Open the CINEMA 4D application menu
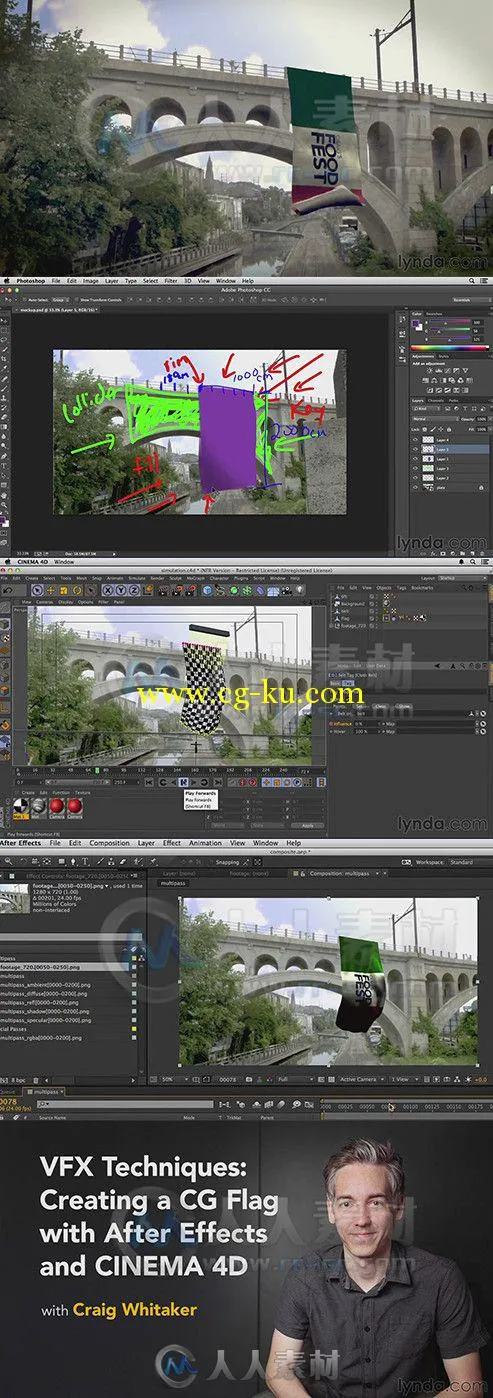493x1398 pixels. pos(32,562)
